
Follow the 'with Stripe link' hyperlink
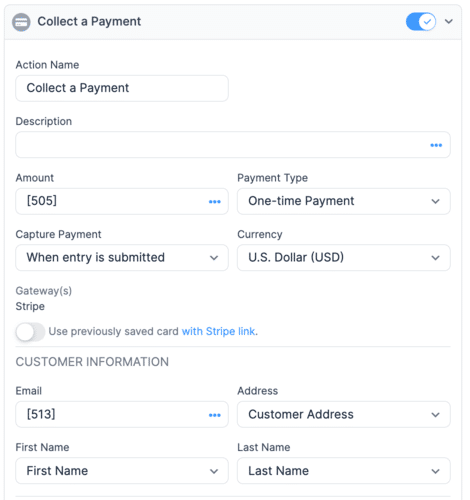point(219,331)
